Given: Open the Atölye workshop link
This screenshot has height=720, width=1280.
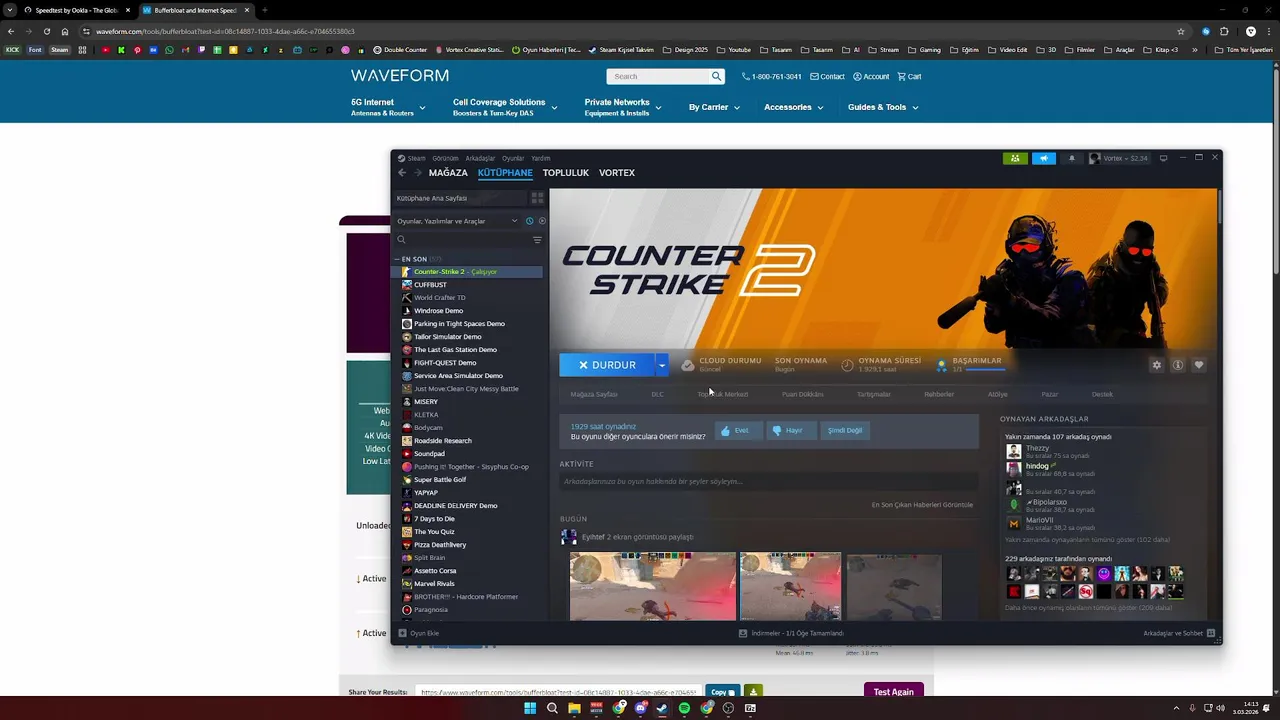Looking at the screenshot, I should point(998,394).
